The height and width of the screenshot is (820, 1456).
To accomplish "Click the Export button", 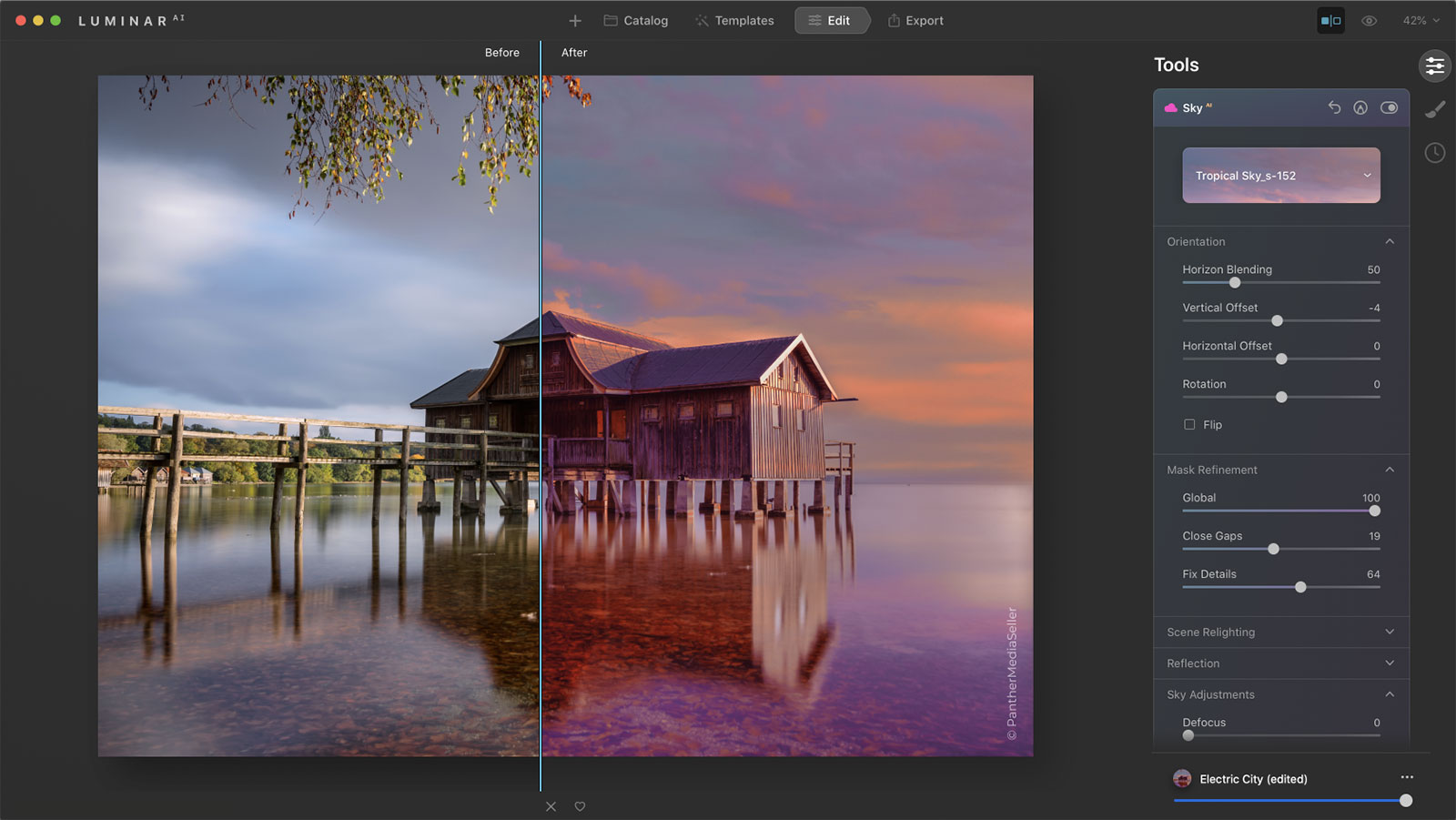I will [x=915, y=21].
